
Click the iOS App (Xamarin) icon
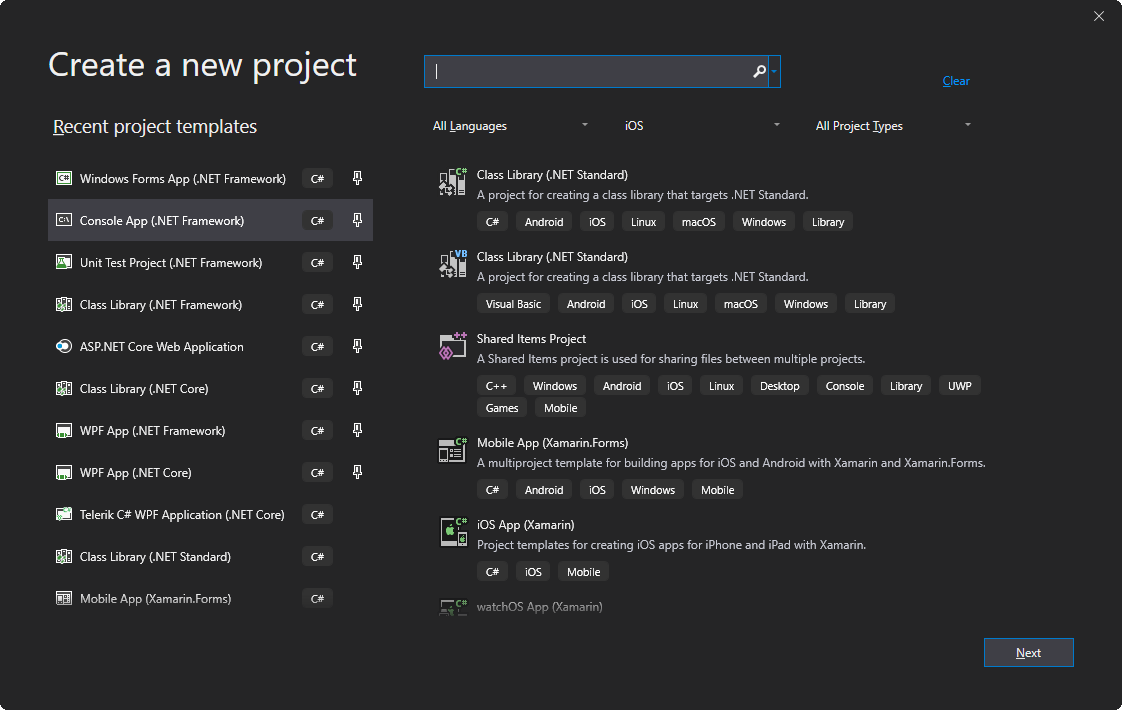tap(453, 532)
